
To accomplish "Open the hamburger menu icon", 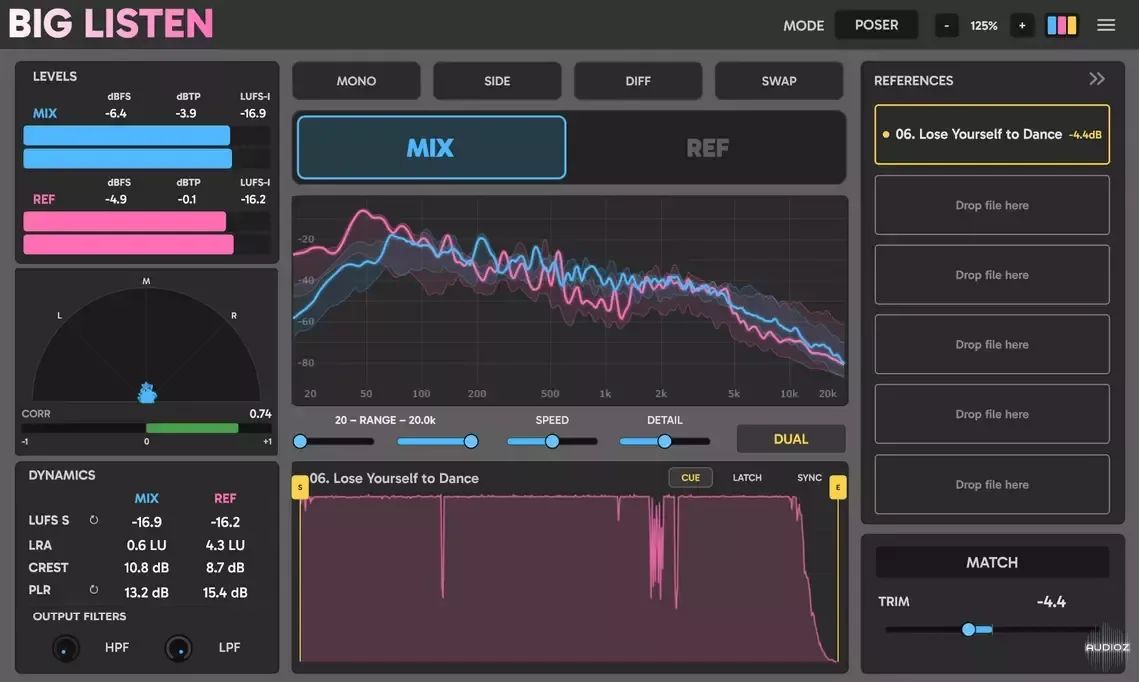I will point(1106,25).
